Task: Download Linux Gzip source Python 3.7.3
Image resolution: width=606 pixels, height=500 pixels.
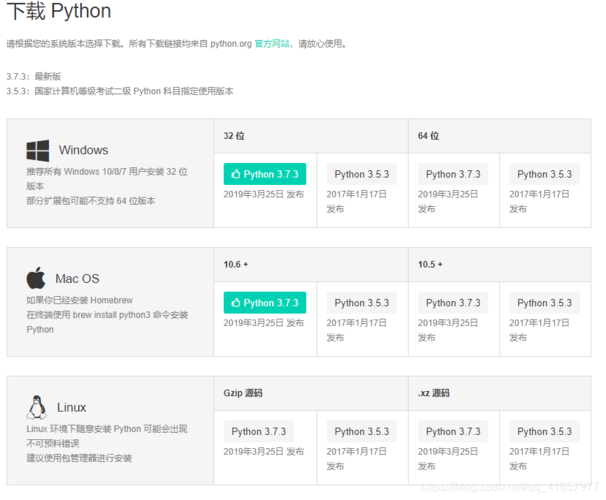Action: pos(259,432)
